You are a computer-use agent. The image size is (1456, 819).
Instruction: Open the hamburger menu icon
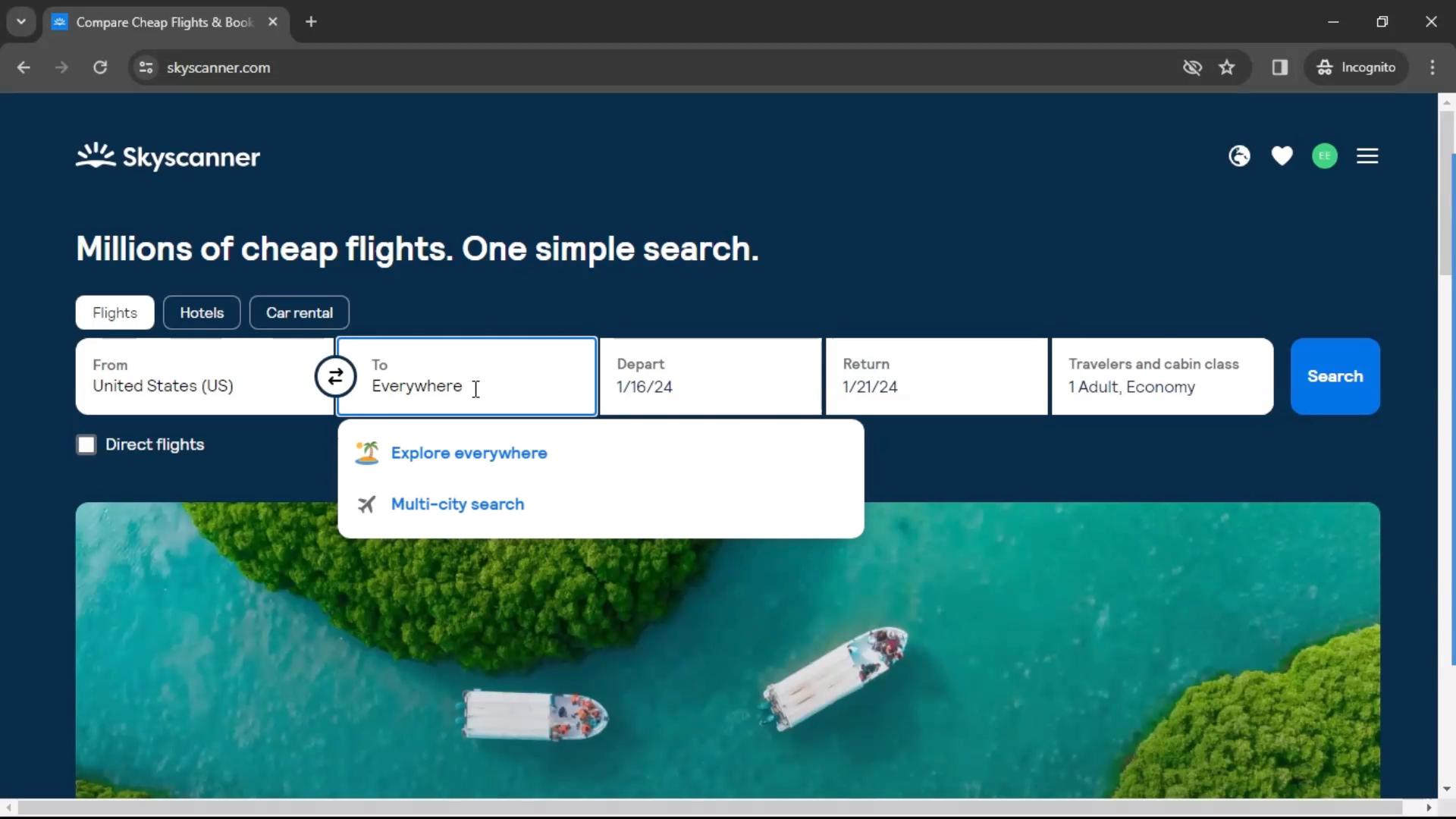1367,156
